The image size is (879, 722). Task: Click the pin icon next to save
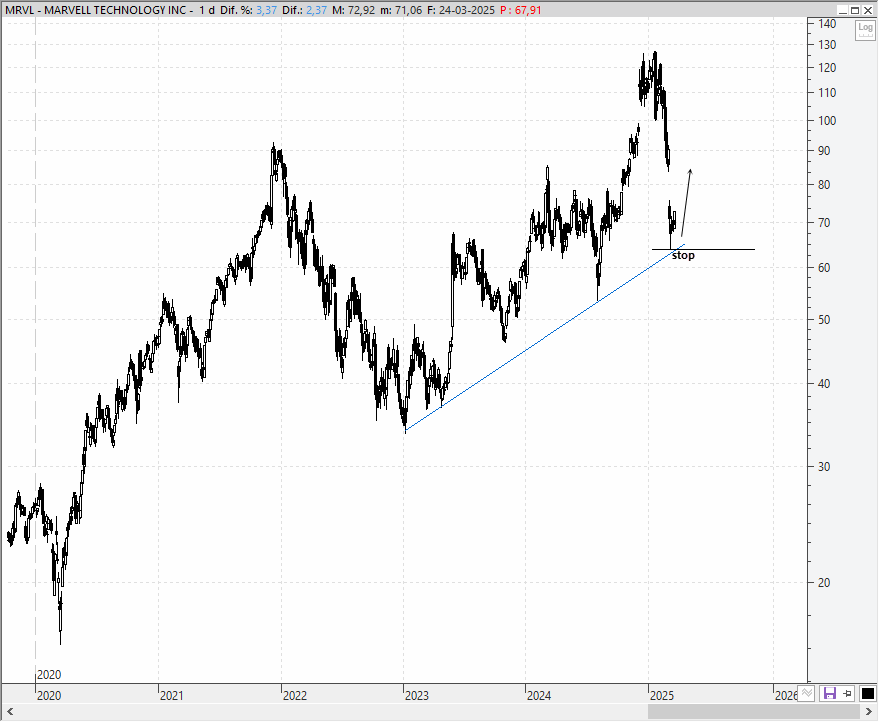coord(847,693)
